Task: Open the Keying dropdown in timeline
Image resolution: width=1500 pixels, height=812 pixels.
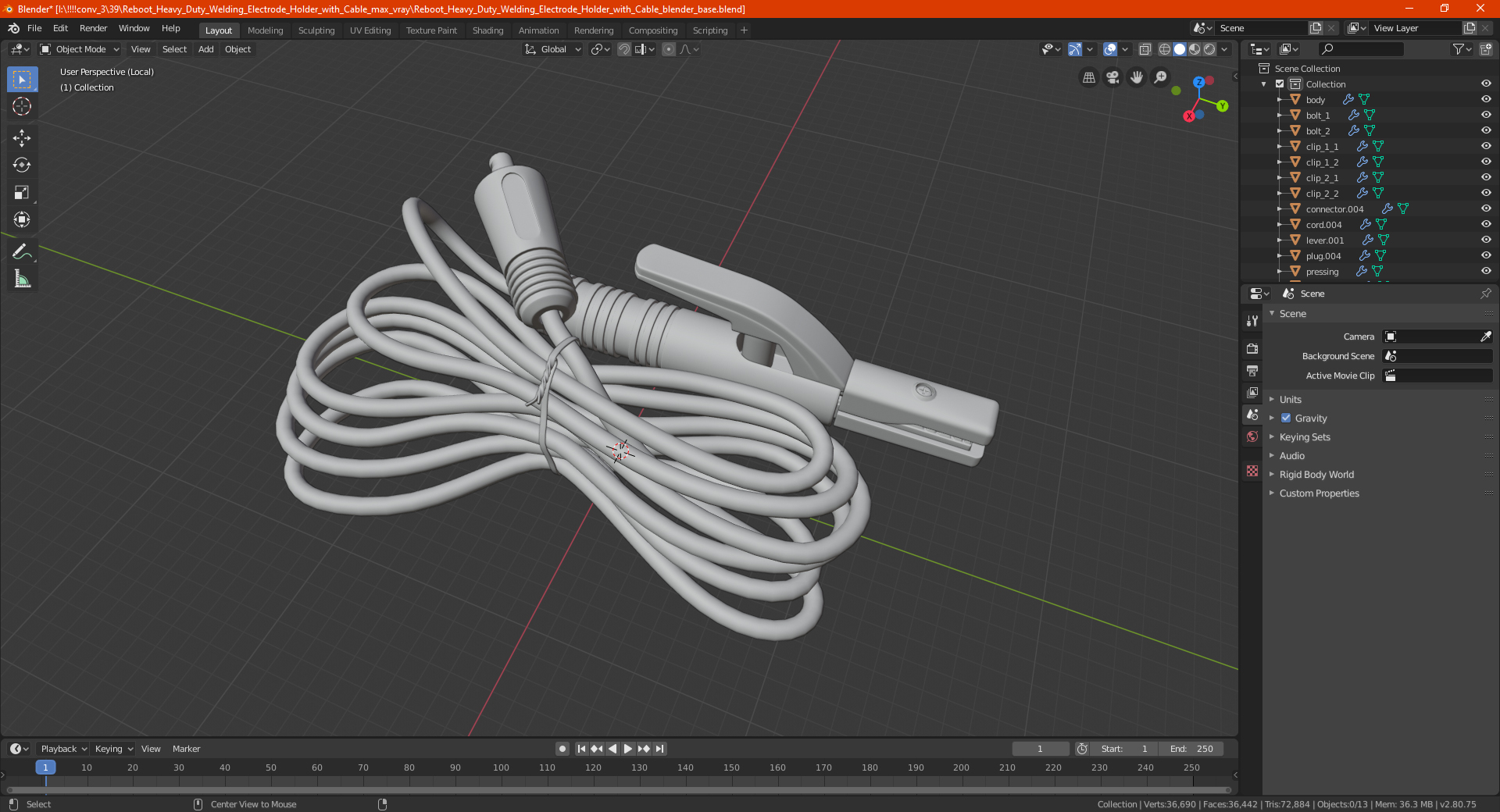Action: coord(114,749)
